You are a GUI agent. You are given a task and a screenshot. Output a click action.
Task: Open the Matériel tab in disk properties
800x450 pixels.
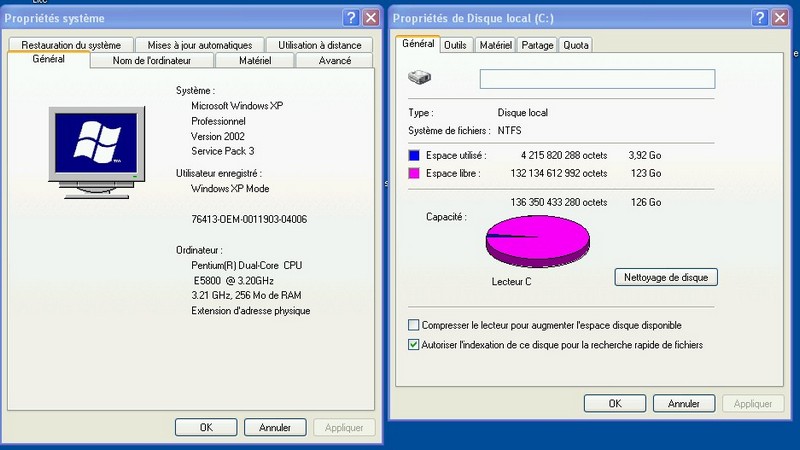[495, 45]
